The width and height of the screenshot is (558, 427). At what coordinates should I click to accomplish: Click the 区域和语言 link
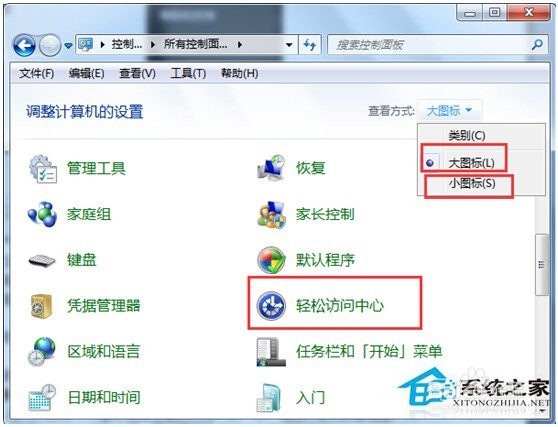point(104,351)
